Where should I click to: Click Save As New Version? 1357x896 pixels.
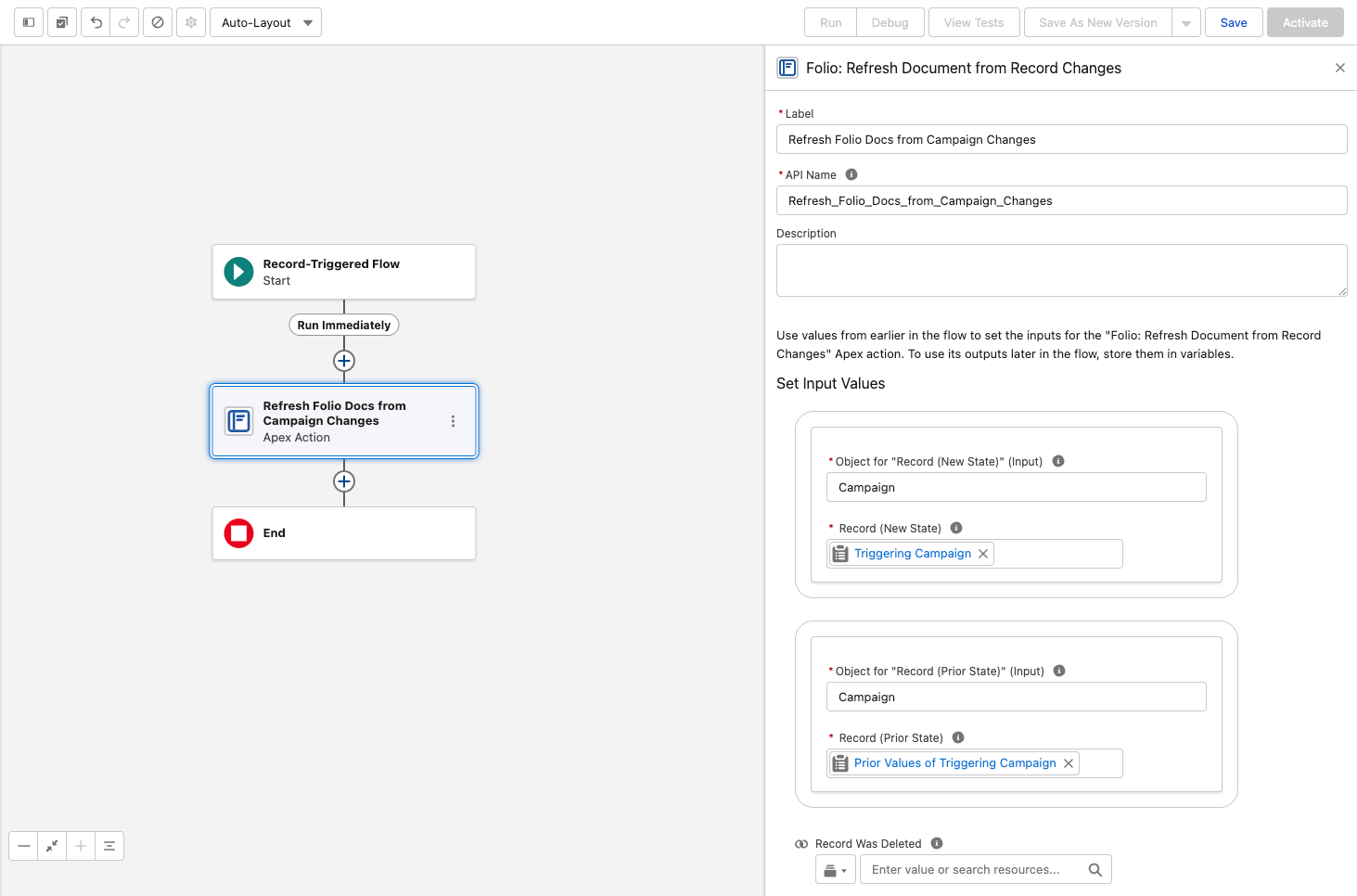[1098, 22]
